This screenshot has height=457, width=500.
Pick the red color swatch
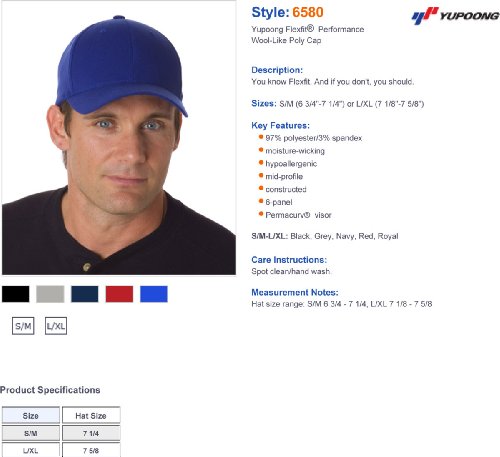pos(119,294)
